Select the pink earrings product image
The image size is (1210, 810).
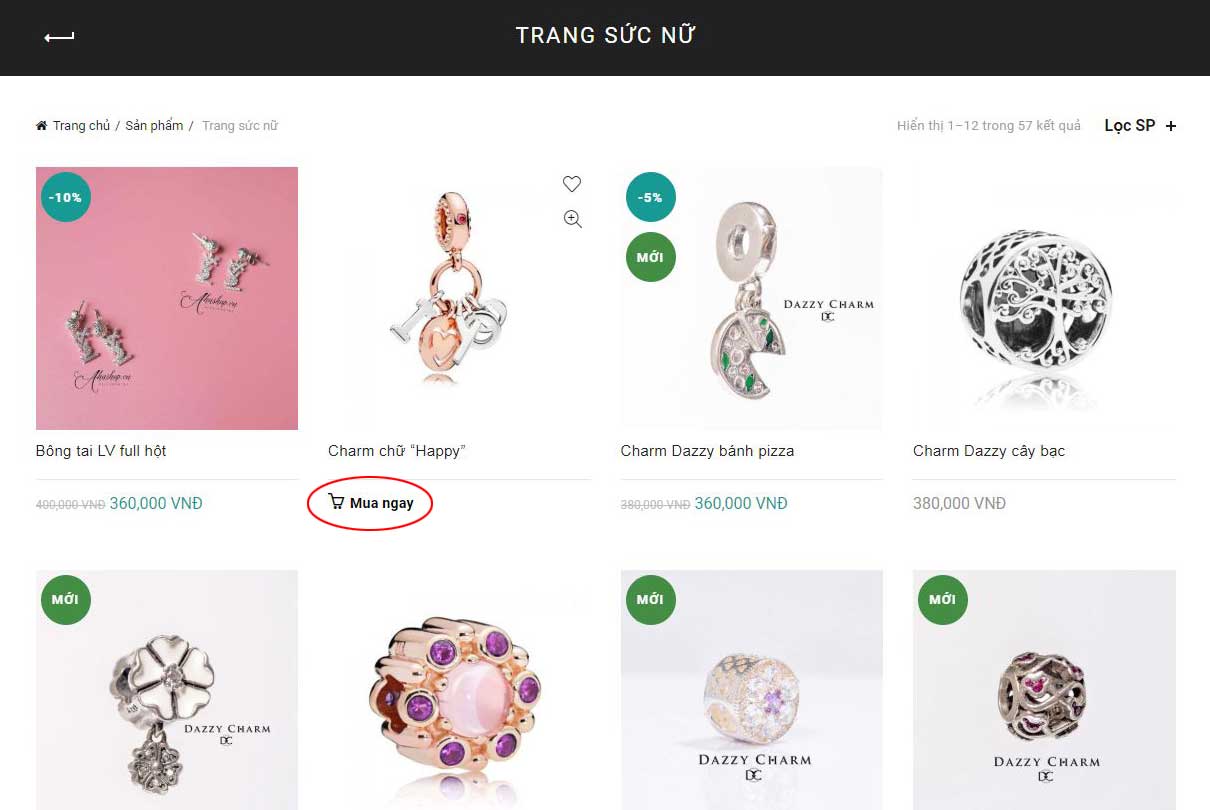pyautogui.click(x=167, y=298)
